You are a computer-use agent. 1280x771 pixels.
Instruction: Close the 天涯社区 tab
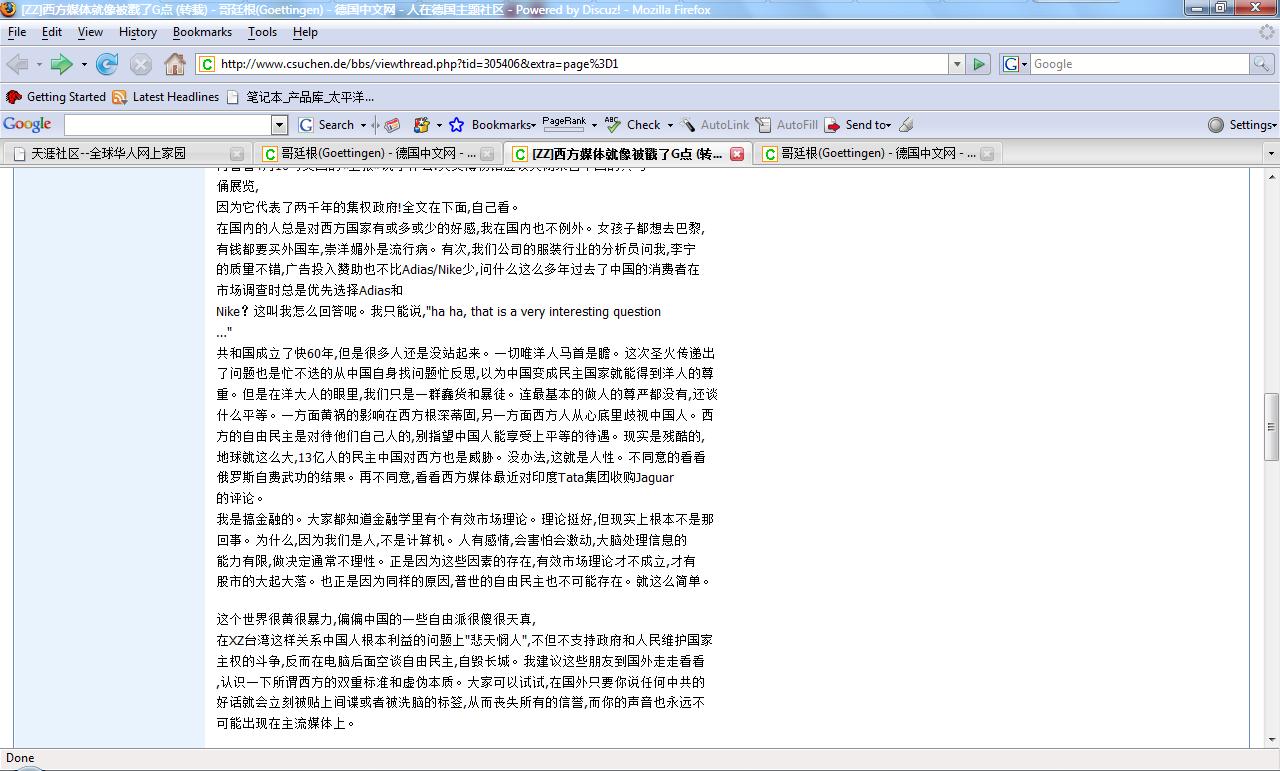[237, 154]
